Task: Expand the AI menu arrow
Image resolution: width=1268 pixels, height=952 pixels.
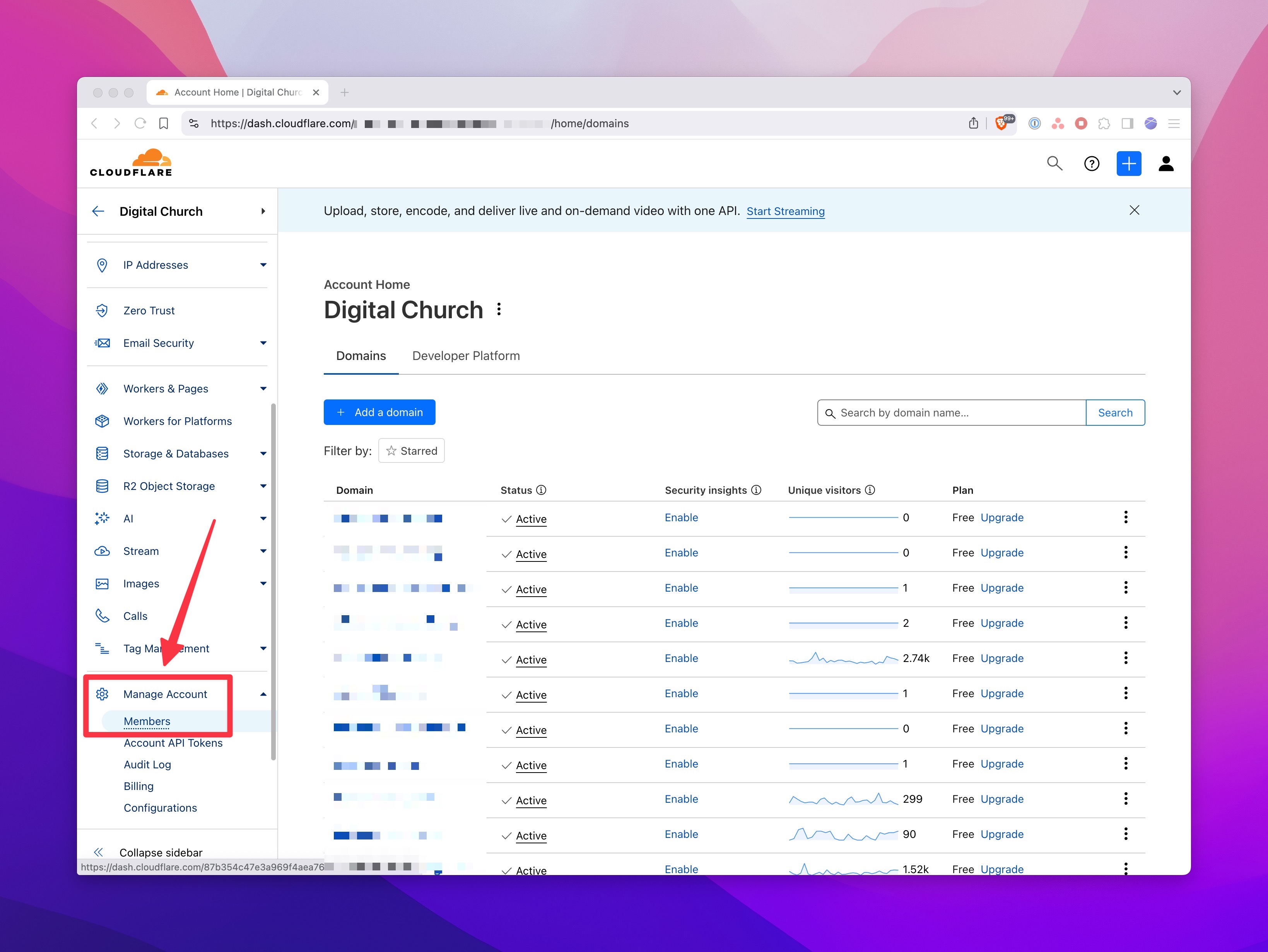Action: coord(263,519)
